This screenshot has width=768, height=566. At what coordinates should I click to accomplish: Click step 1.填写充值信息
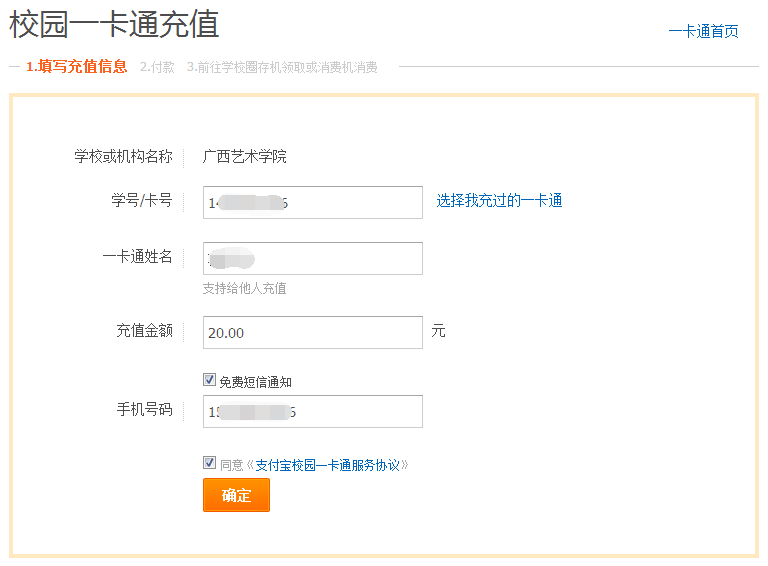(77, 67)
